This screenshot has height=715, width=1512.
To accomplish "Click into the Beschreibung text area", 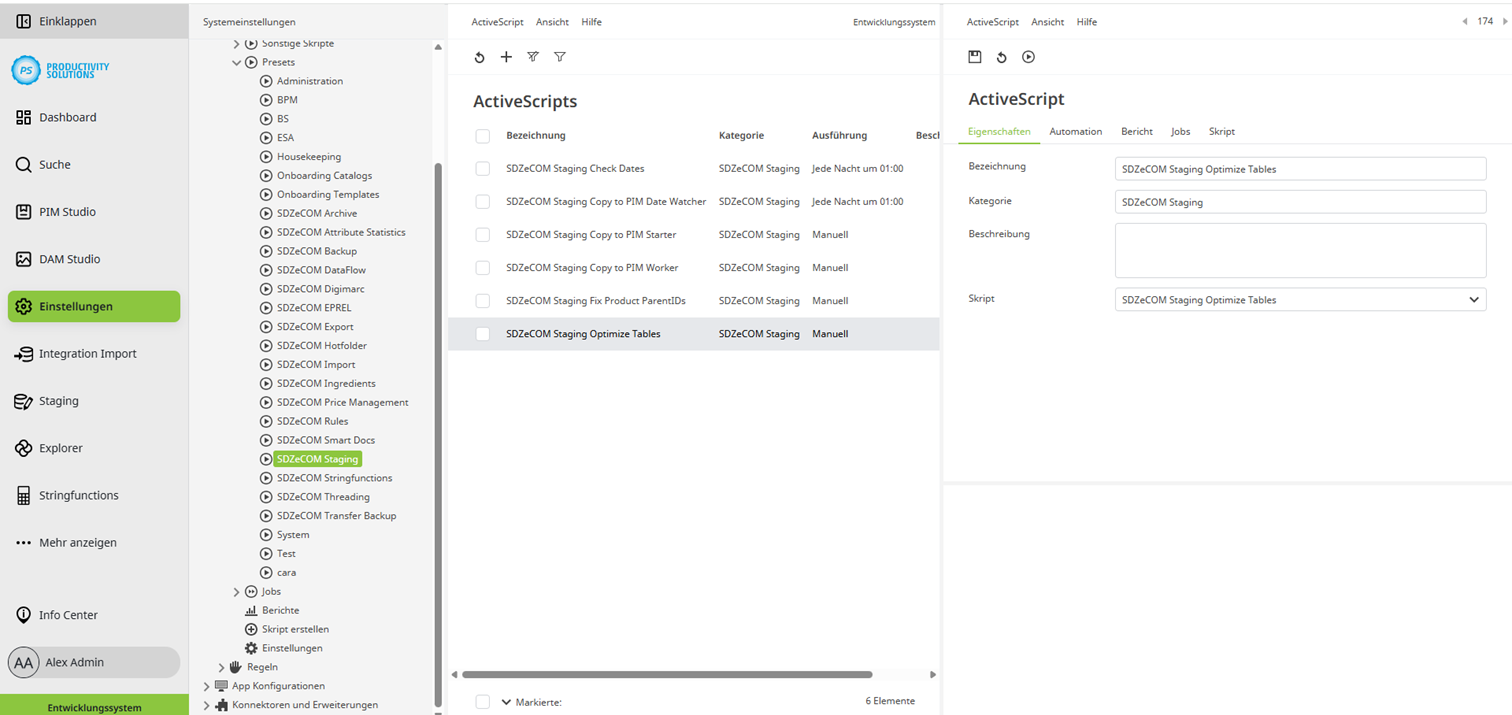I will [1300, 250].
